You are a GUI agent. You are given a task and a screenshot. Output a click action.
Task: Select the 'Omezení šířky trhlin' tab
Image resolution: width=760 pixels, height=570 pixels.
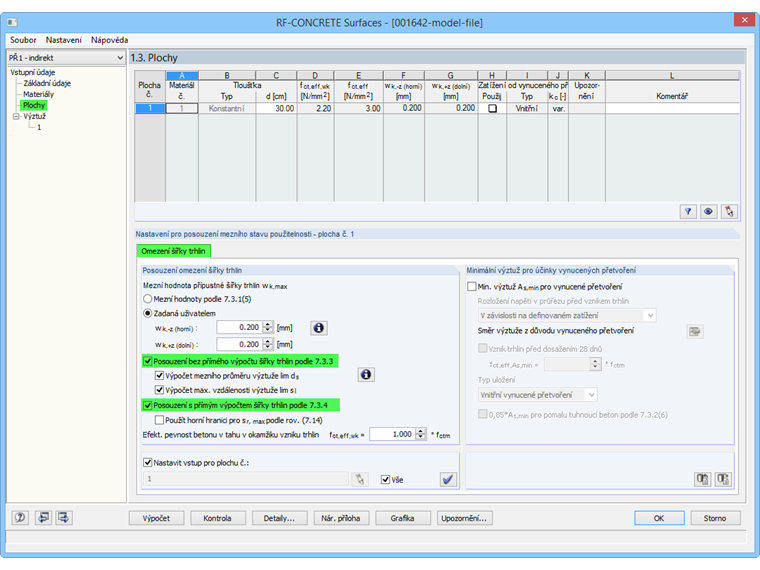pyautogui.click(x=174, y=251)
